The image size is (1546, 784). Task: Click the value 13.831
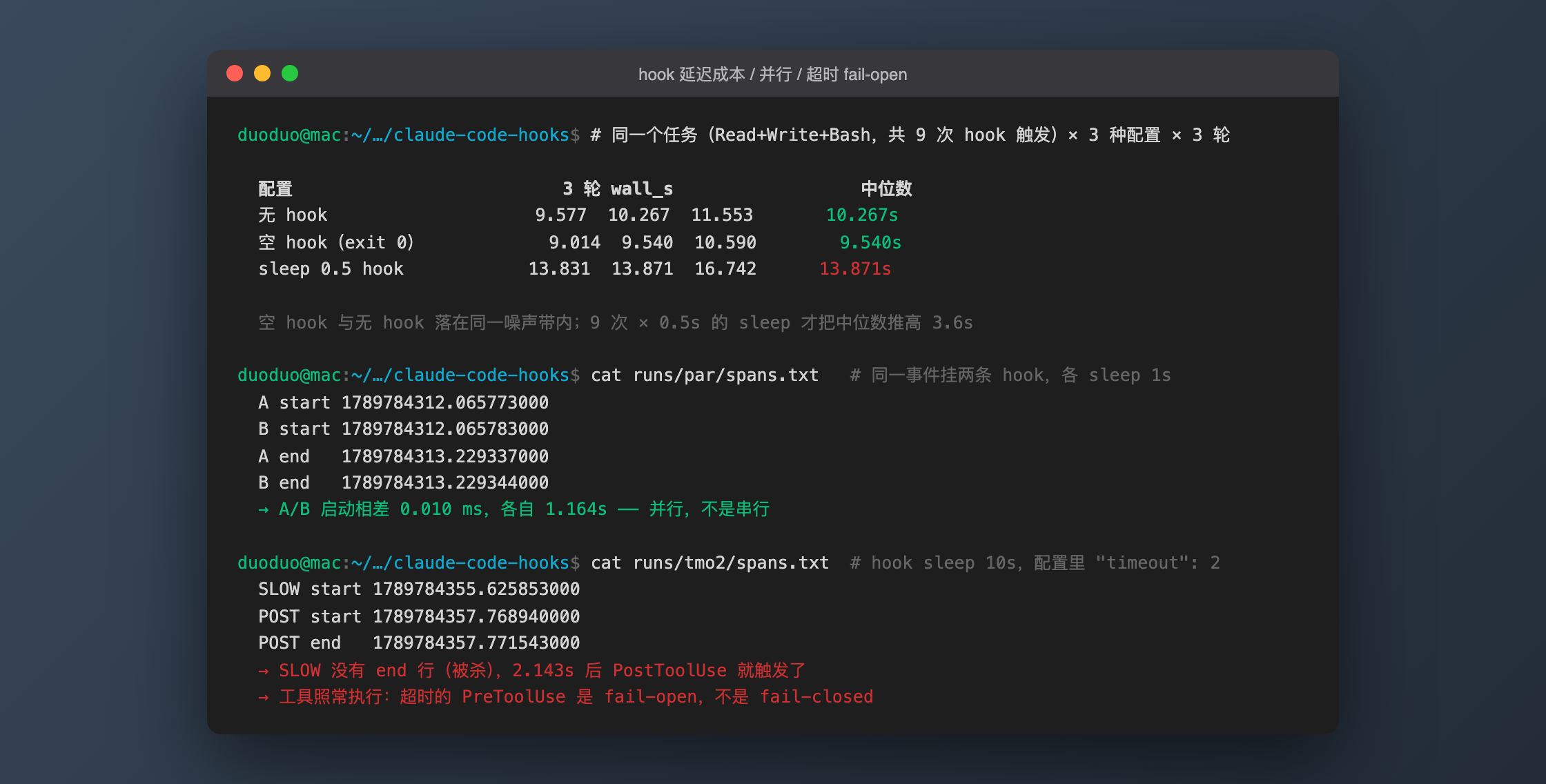click(x=559, y=268)
